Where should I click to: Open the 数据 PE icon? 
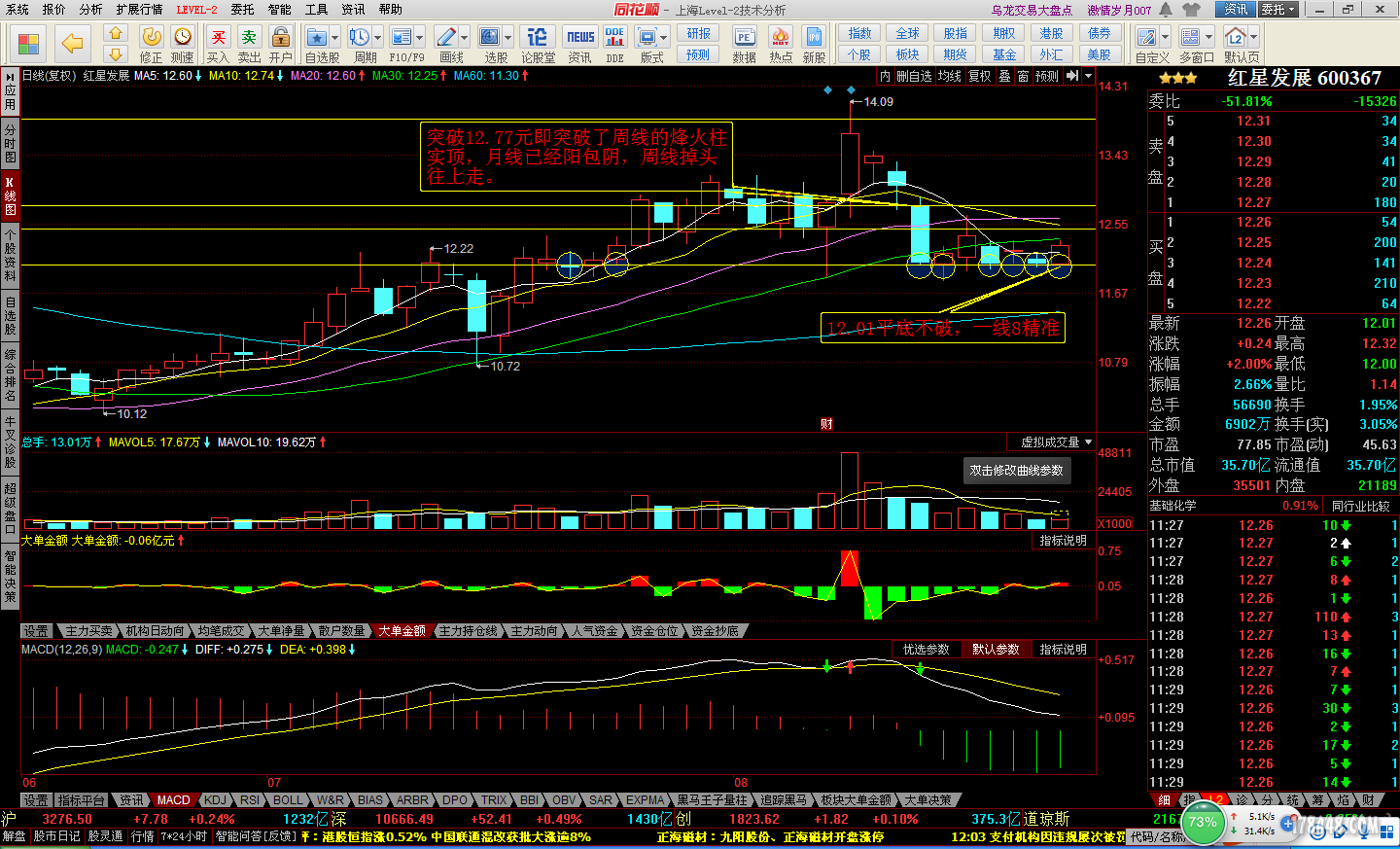[x=745, y=44]
